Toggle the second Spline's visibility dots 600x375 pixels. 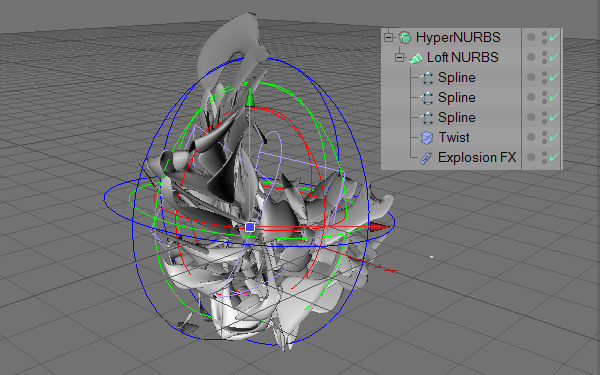click(x=545, y=97)
